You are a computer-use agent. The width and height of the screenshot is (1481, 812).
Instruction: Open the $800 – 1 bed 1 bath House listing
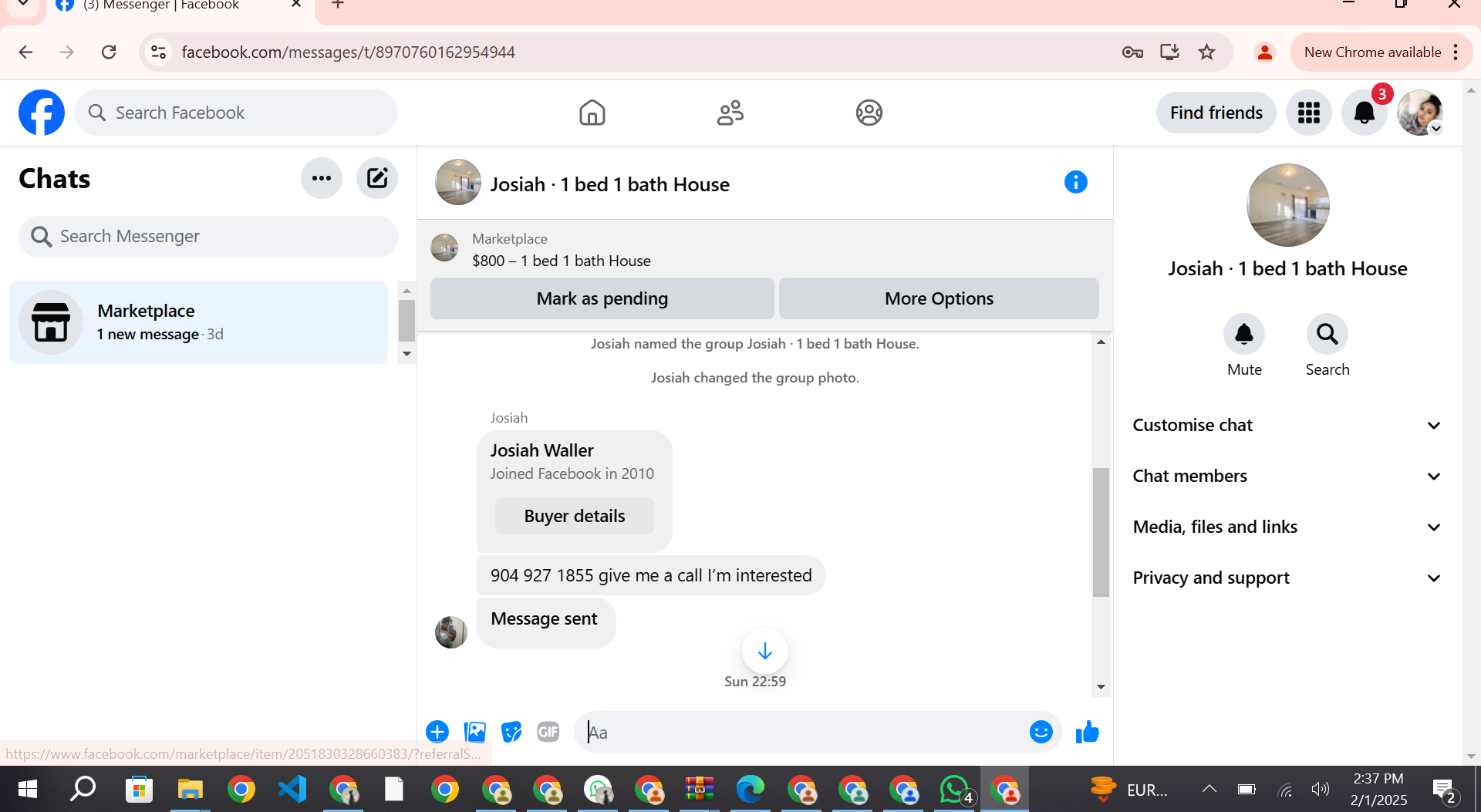(561, 261)
